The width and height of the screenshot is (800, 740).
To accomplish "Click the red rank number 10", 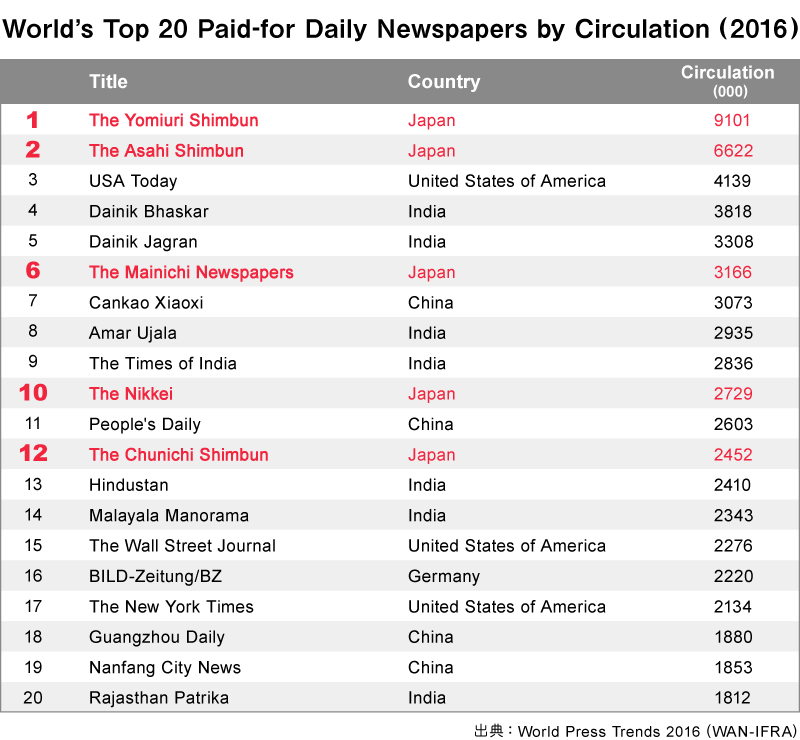I will point(33,392).
